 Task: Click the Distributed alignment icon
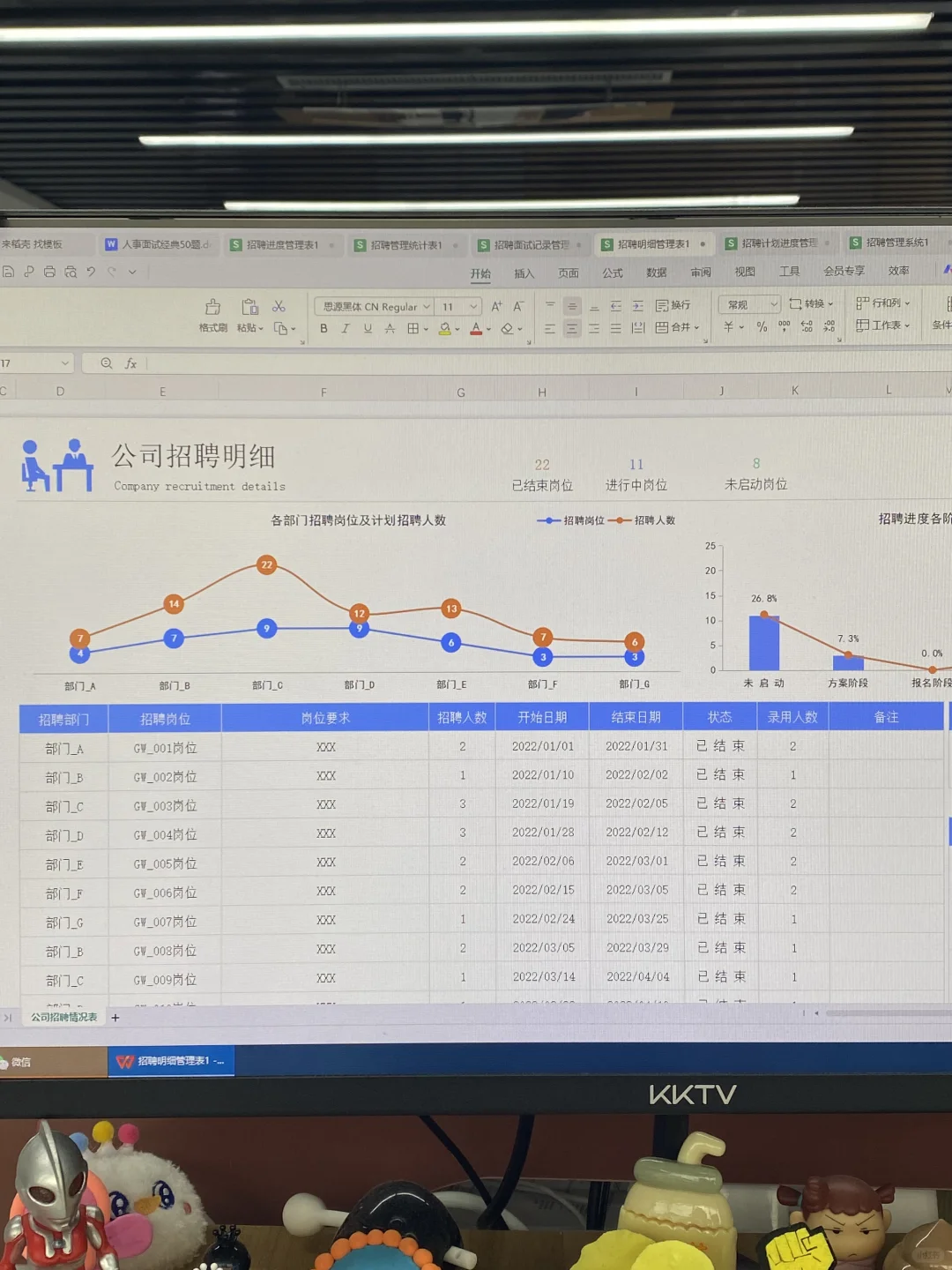pyautogui.click(x=638, y=328)
